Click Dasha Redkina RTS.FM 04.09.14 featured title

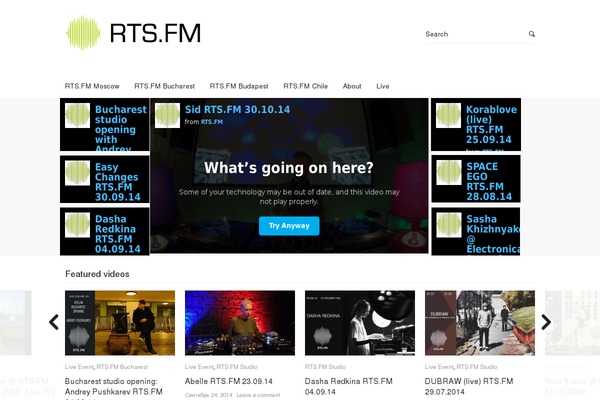[349, 387]
